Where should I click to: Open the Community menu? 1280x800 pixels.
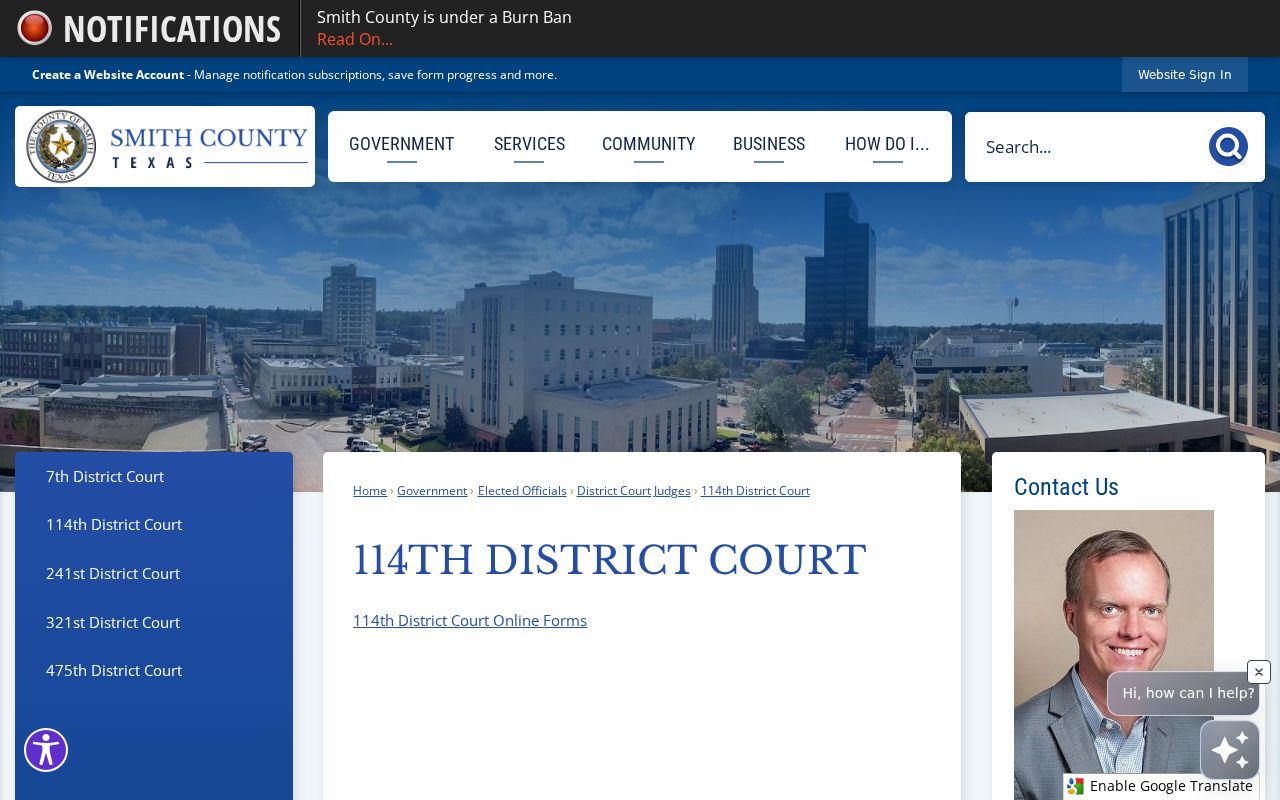(648, 144)
